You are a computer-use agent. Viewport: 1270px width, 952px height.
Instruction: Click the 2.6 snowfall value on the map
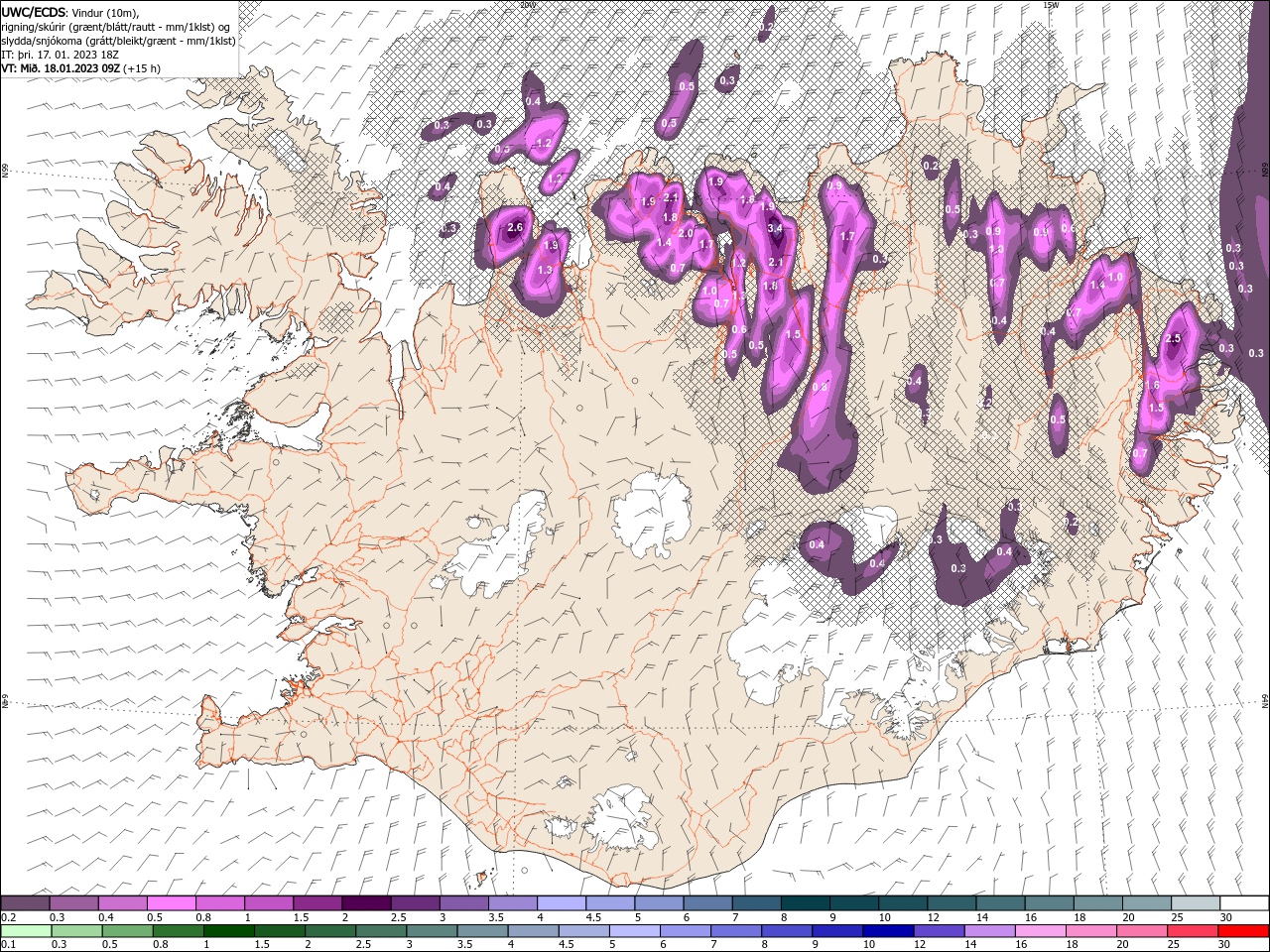[514, 228]
